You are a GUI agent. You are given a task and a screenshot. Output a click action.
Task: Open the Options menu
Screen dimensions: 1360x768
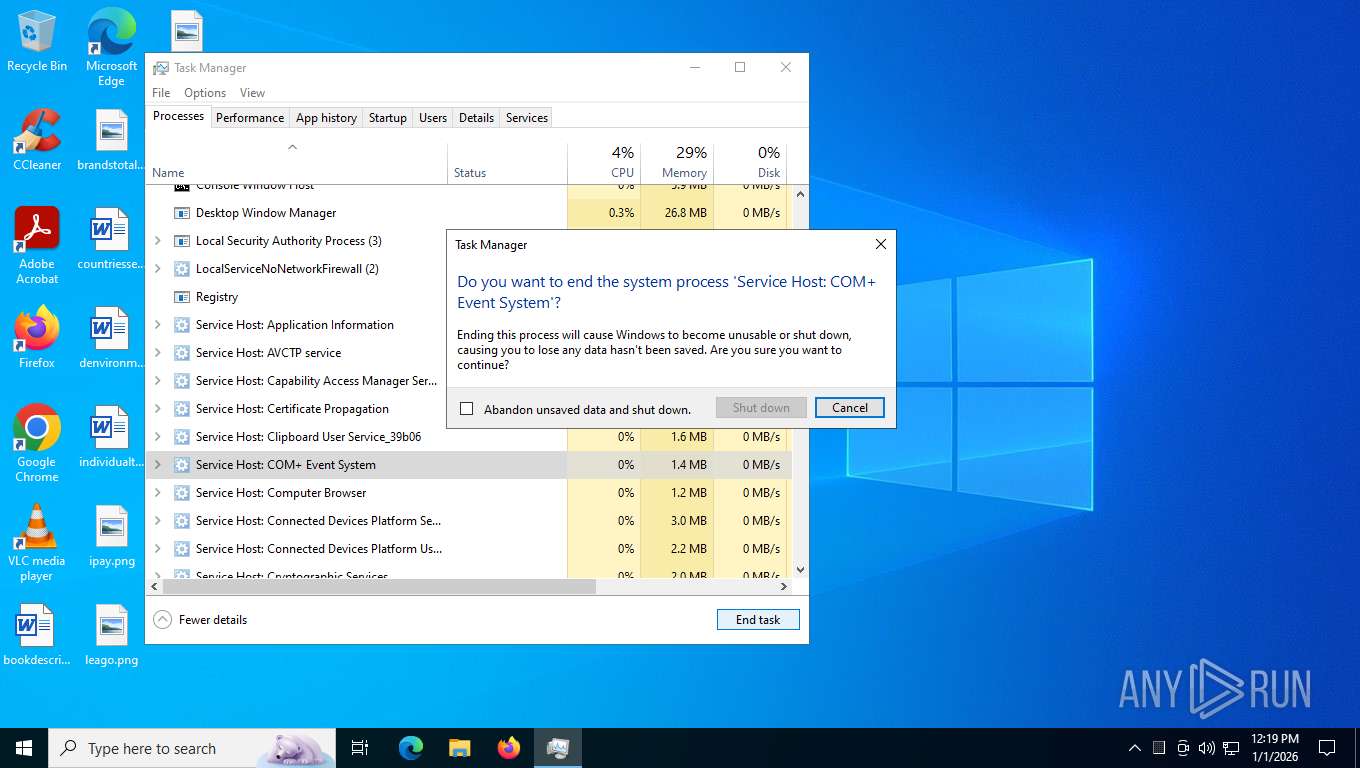point(205,93)
